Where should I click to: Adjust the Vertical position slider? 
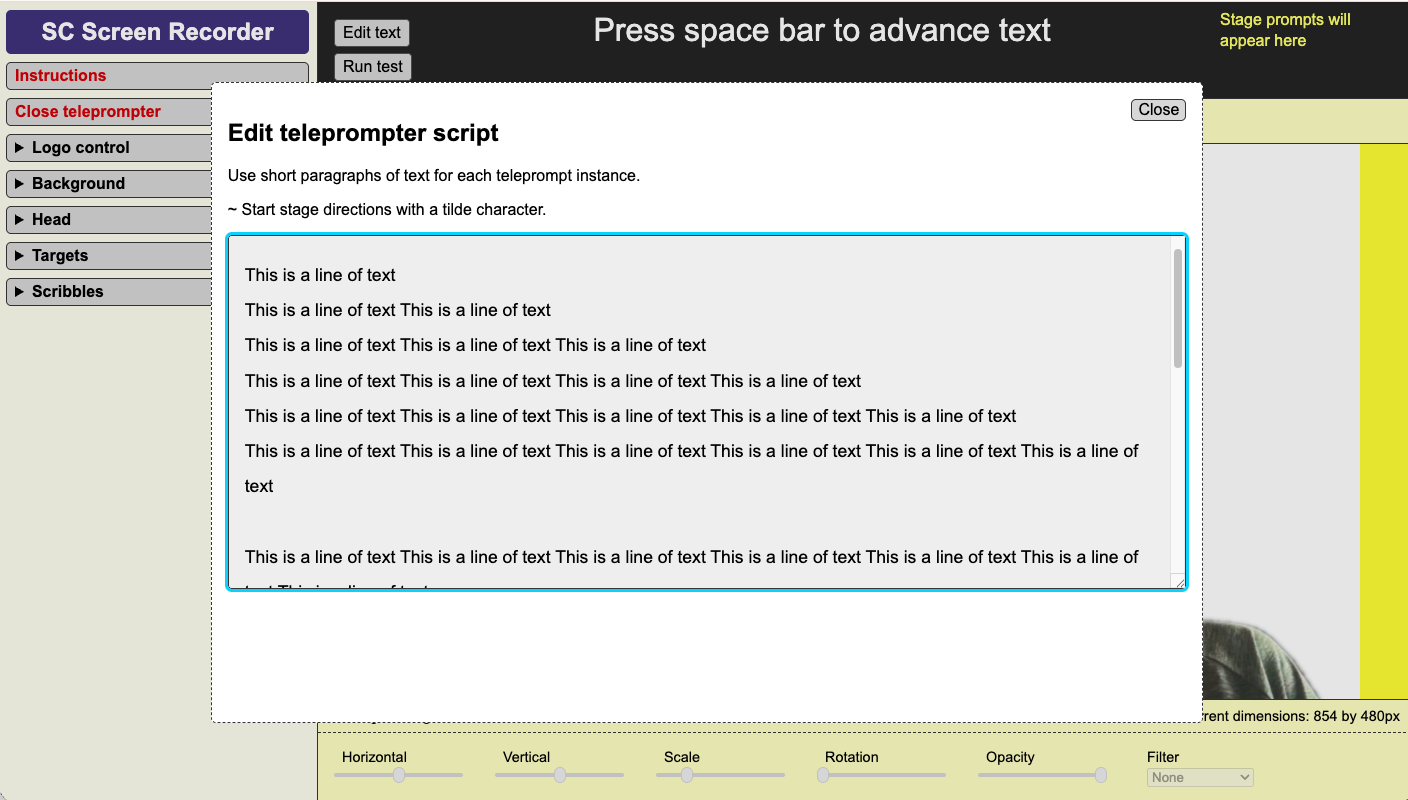pos(559,775)
